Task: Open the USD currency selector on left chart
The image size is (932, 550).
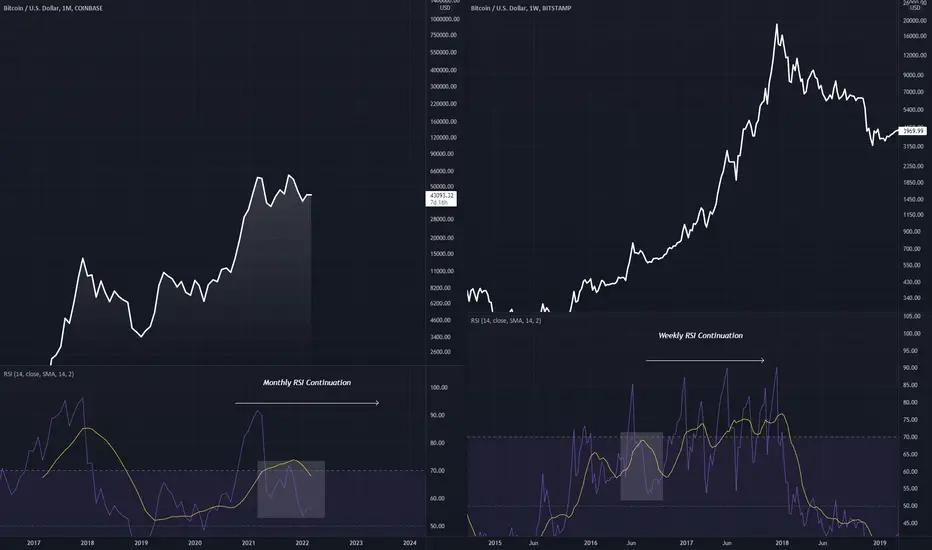Action: (445, 8)
